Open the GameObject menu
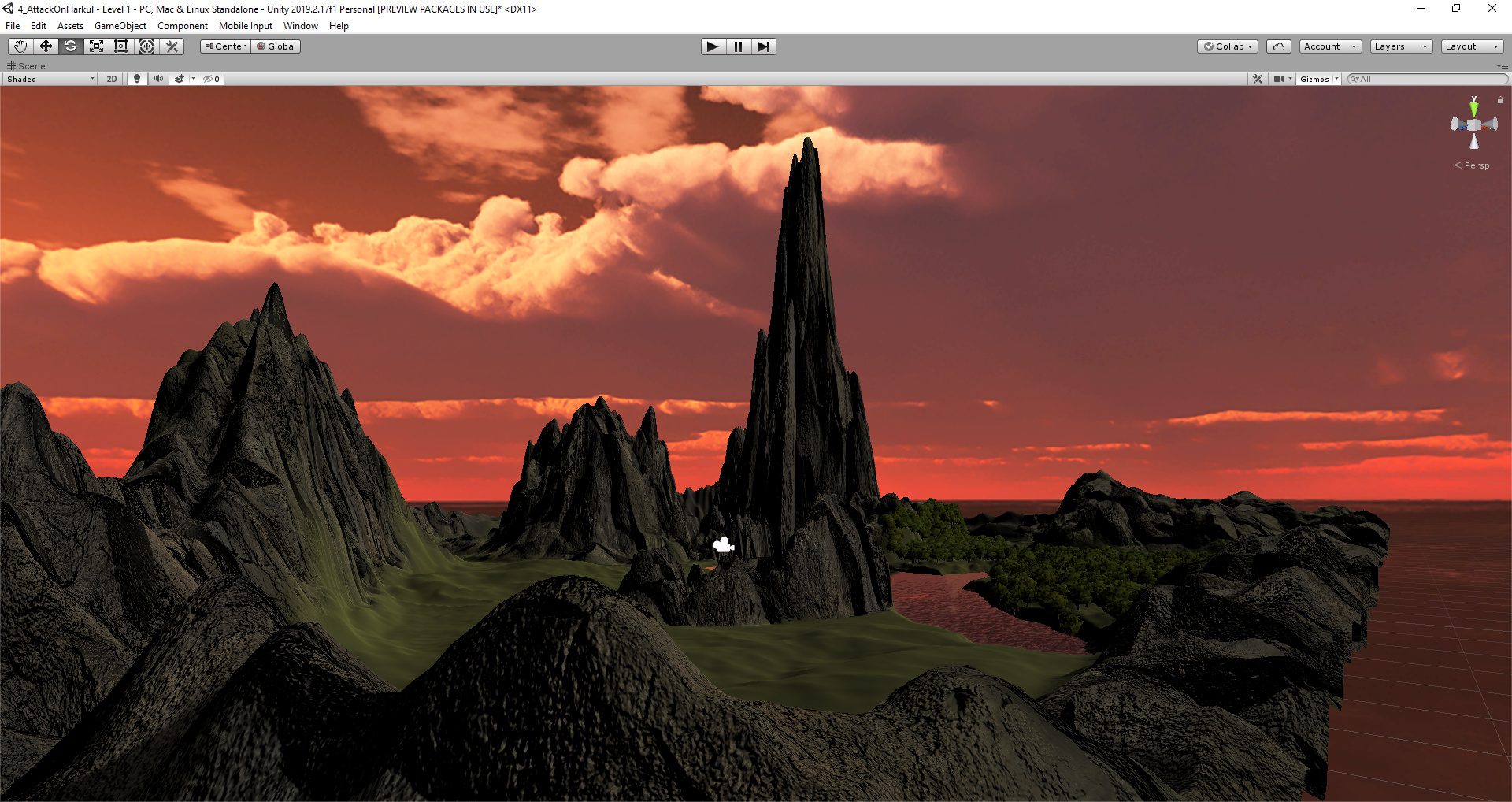 pyautogui.click(x=120, y=26)
